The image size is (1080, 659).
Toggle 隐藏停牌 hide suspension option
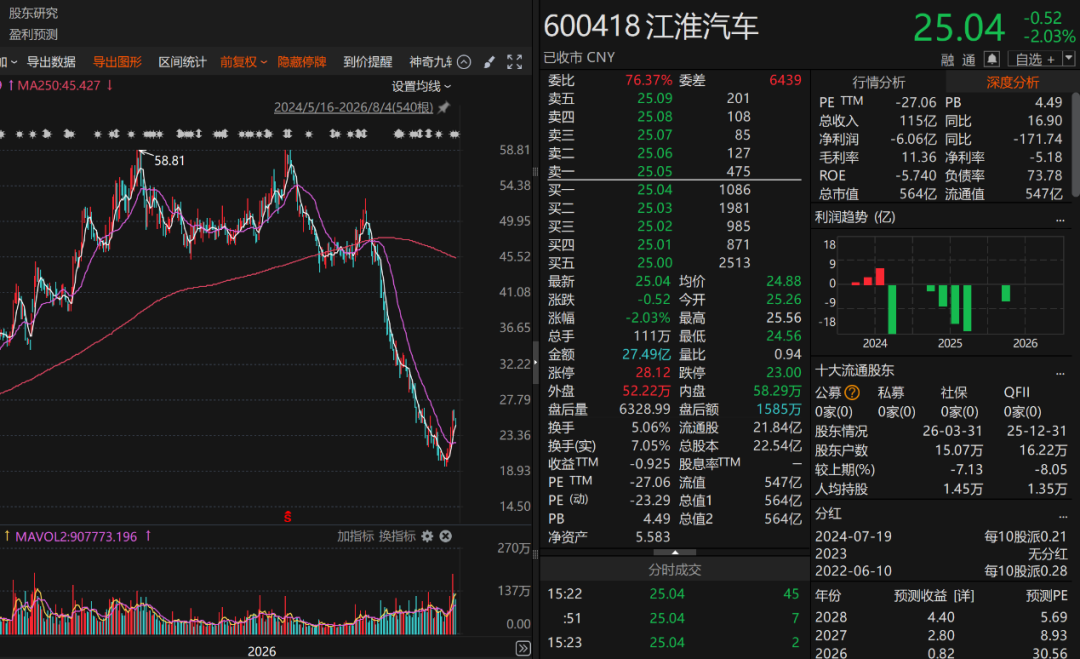[302, 62]
